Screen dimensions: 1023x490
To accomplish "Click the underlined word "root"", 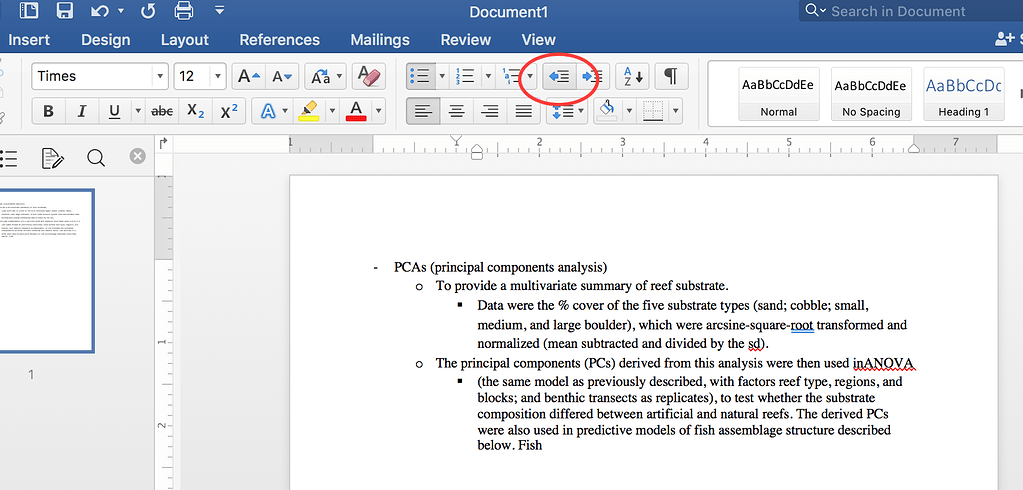I will pyautogui.click(x=802, y=325).
